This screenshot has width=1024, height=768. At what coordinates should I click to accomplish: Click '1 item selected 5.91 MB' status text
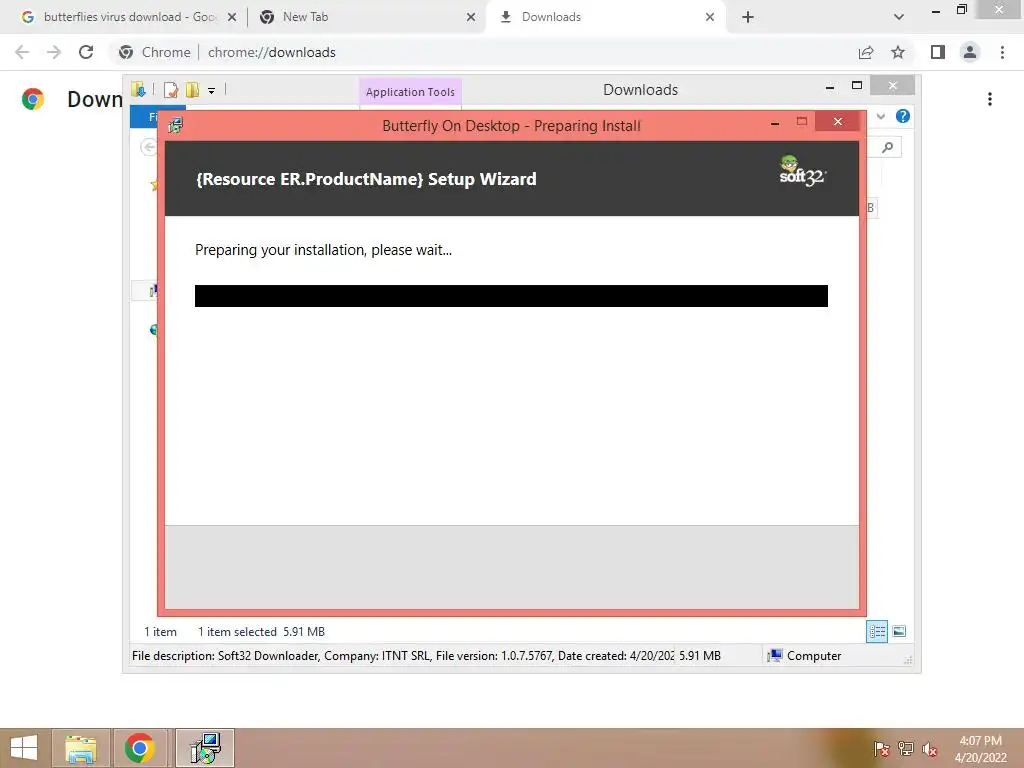point(261,632)
